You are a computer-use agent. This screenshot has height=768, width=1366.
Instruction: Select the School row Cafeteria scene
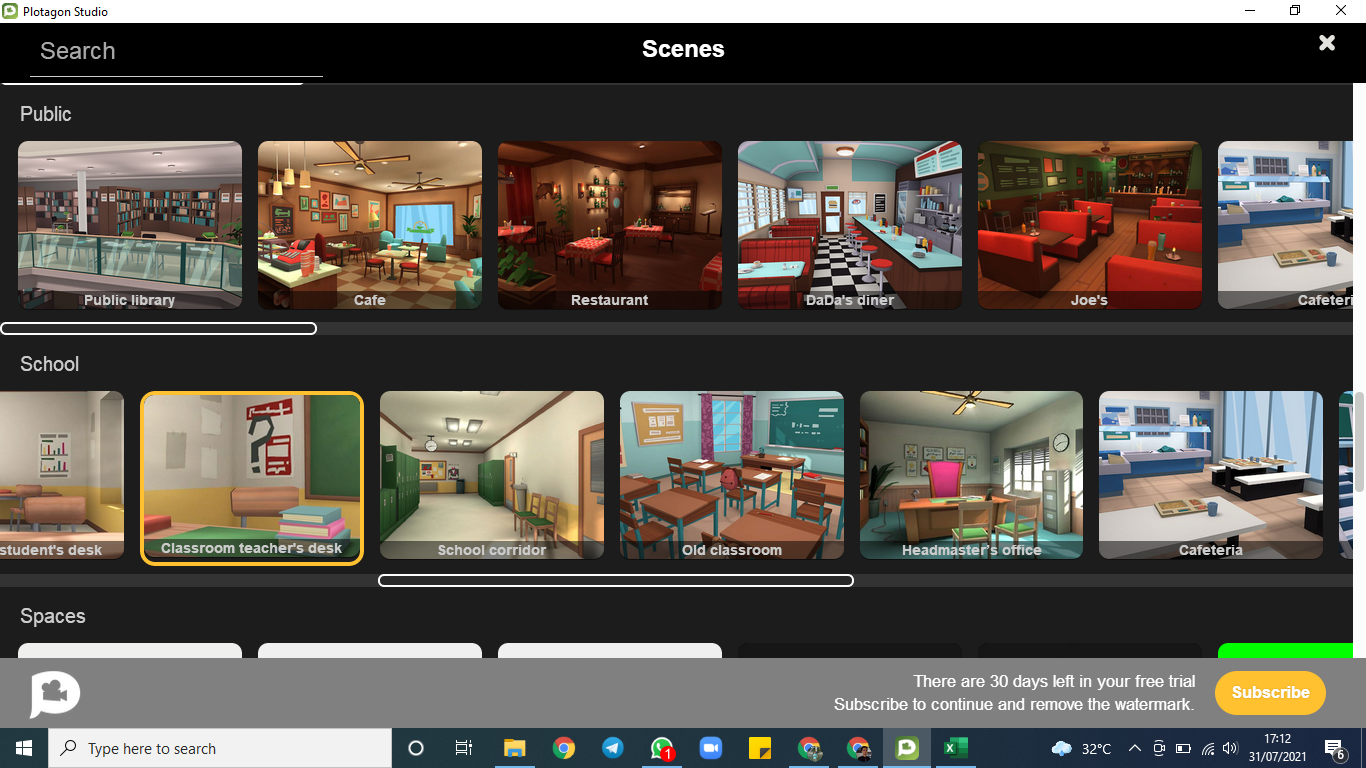tap(1211, 475)
